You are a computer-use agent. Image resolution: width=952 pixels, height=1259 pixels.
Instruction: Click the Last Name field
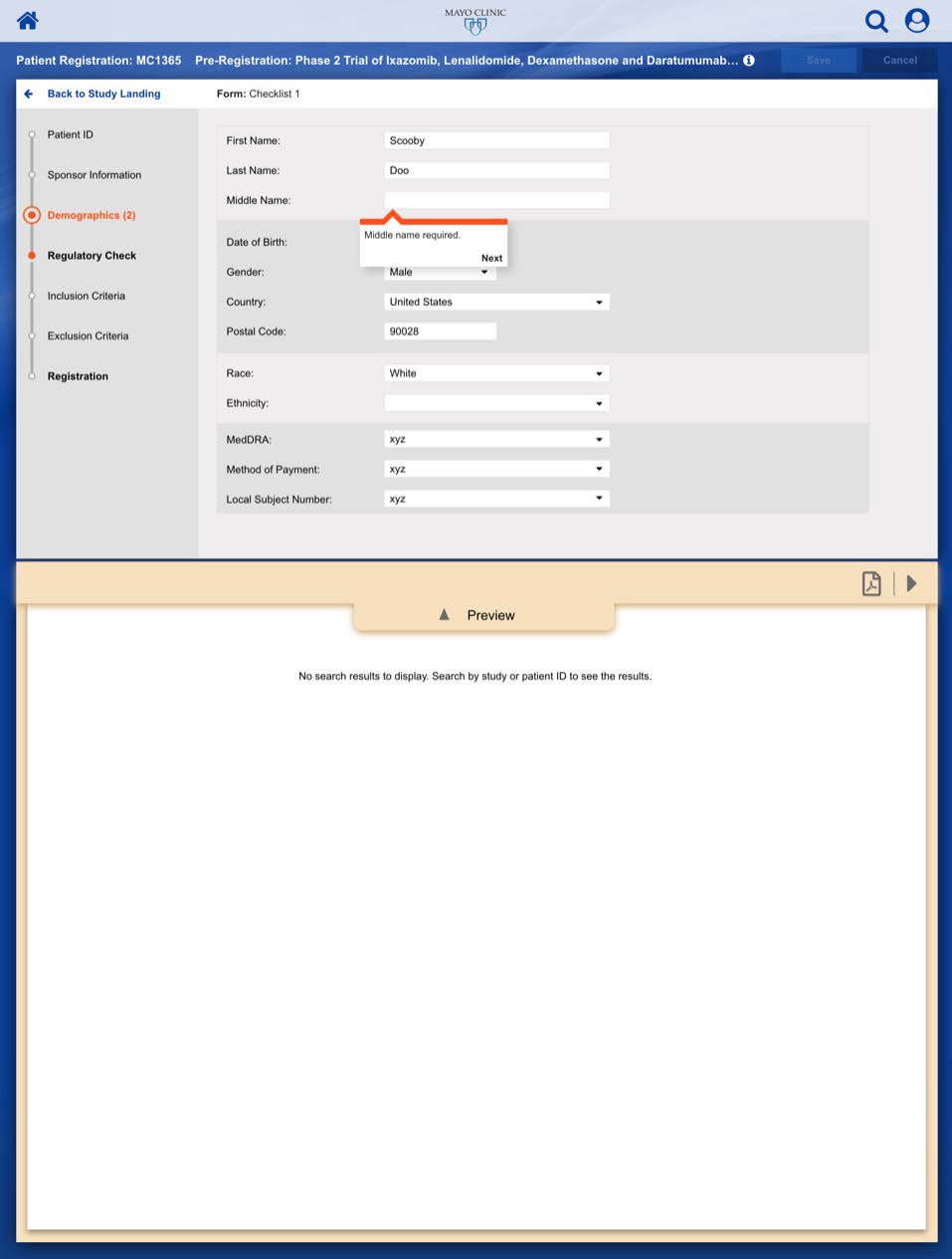click(x=496, y=170)
